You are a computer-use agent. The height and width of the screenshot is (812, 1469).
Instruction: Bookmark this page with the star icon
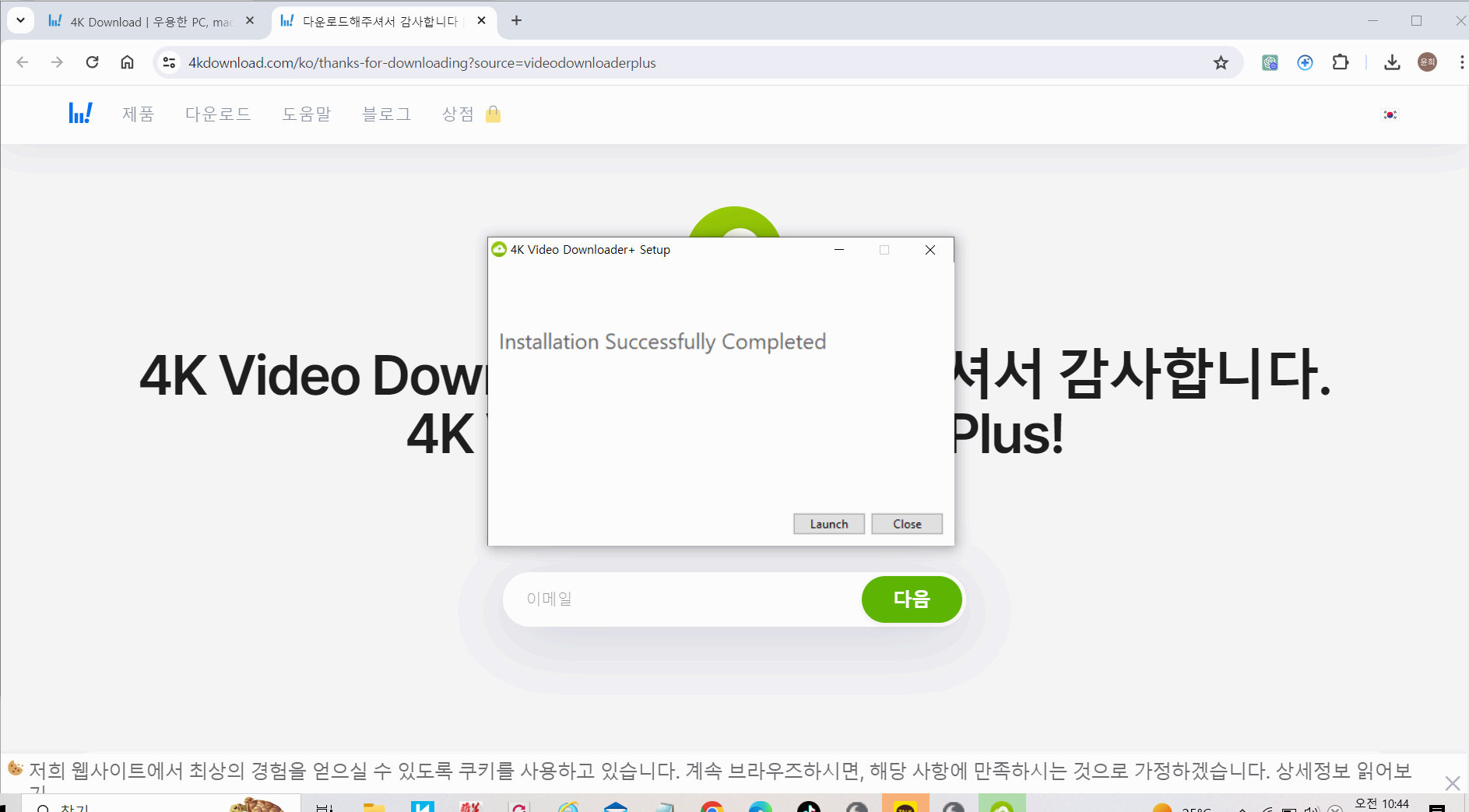[x=1221, y=62]
